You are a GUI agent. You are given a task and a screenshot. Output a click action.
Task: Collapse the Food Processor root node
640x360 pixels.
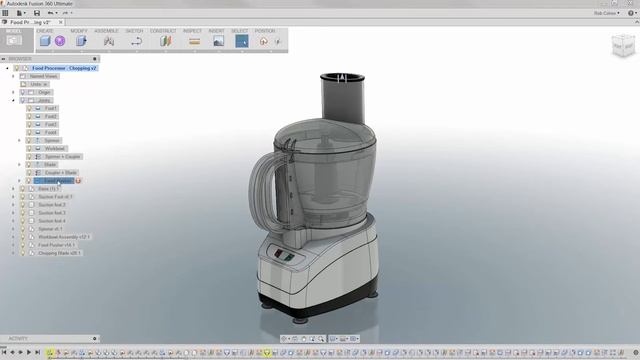pyautogui.click(x=7, y=68)
